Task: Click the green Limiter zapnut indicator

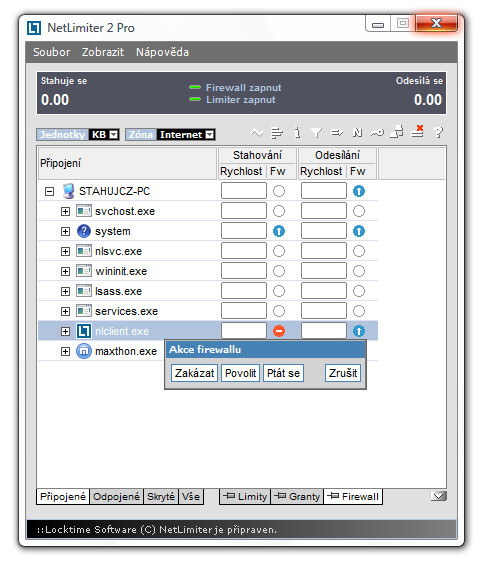Action: point(195,99)
